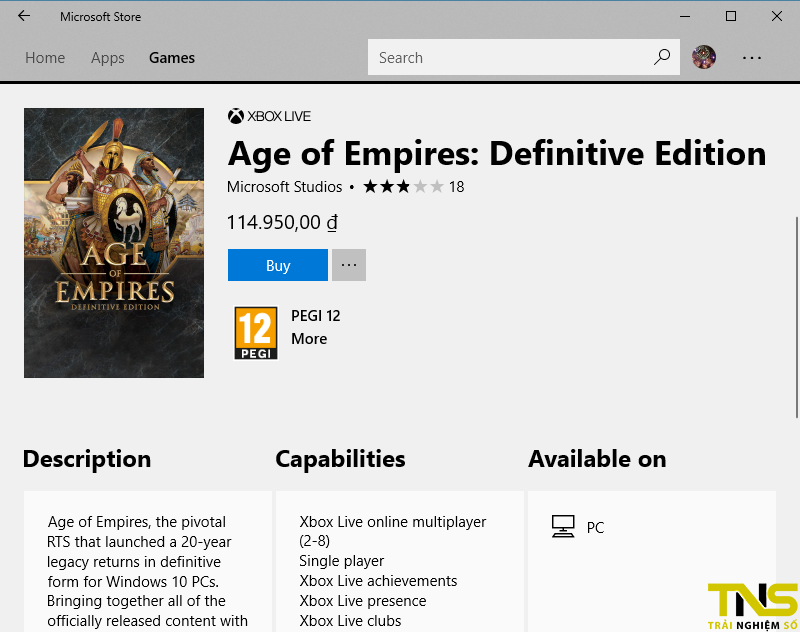
Task: Click the three-star rating
Action: pyautogui.click(x=403, y=187)
